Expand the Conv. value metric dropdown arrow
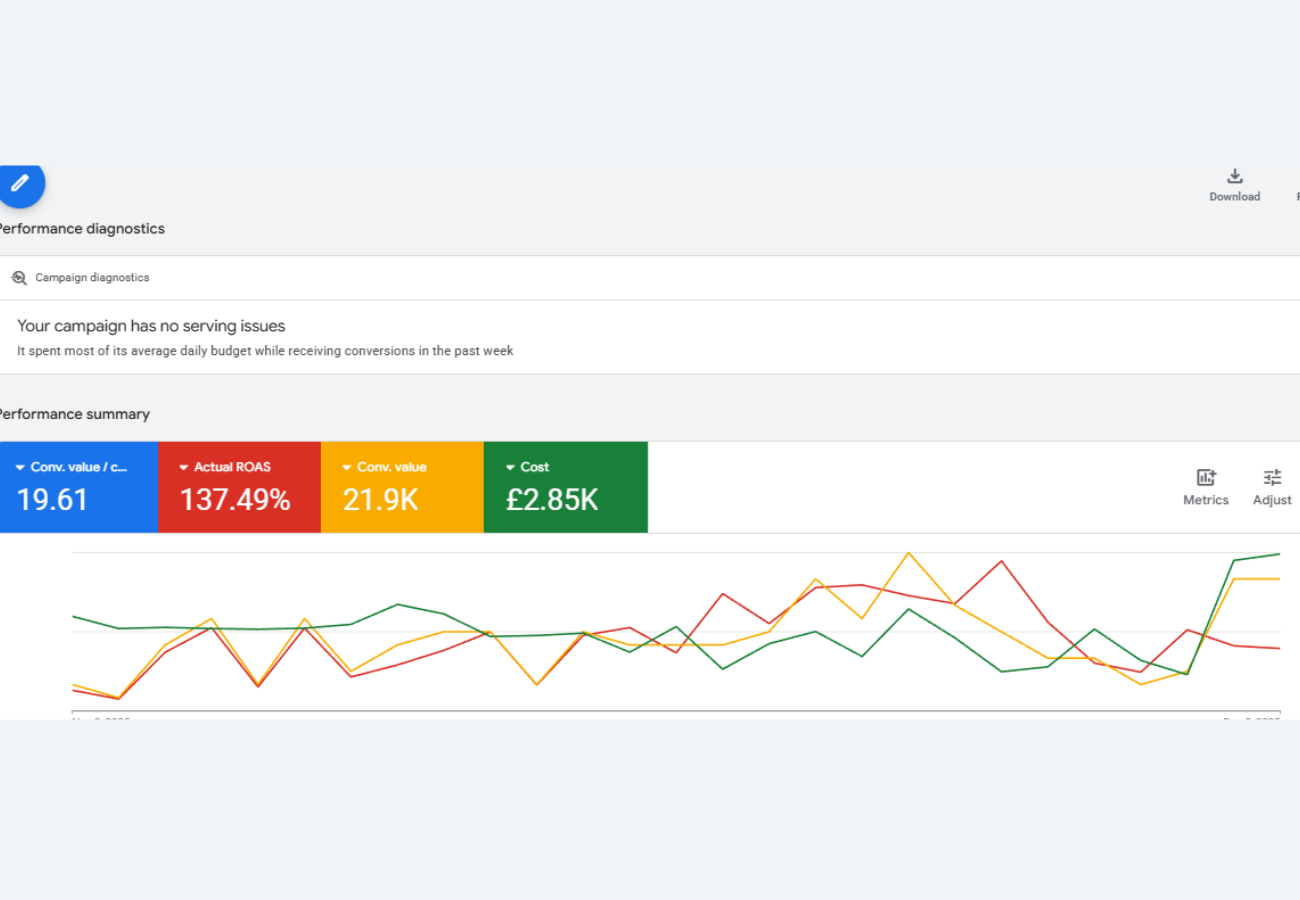Image resolution: width=1300 pixels, height=900 pixels. tap(346, 468)
